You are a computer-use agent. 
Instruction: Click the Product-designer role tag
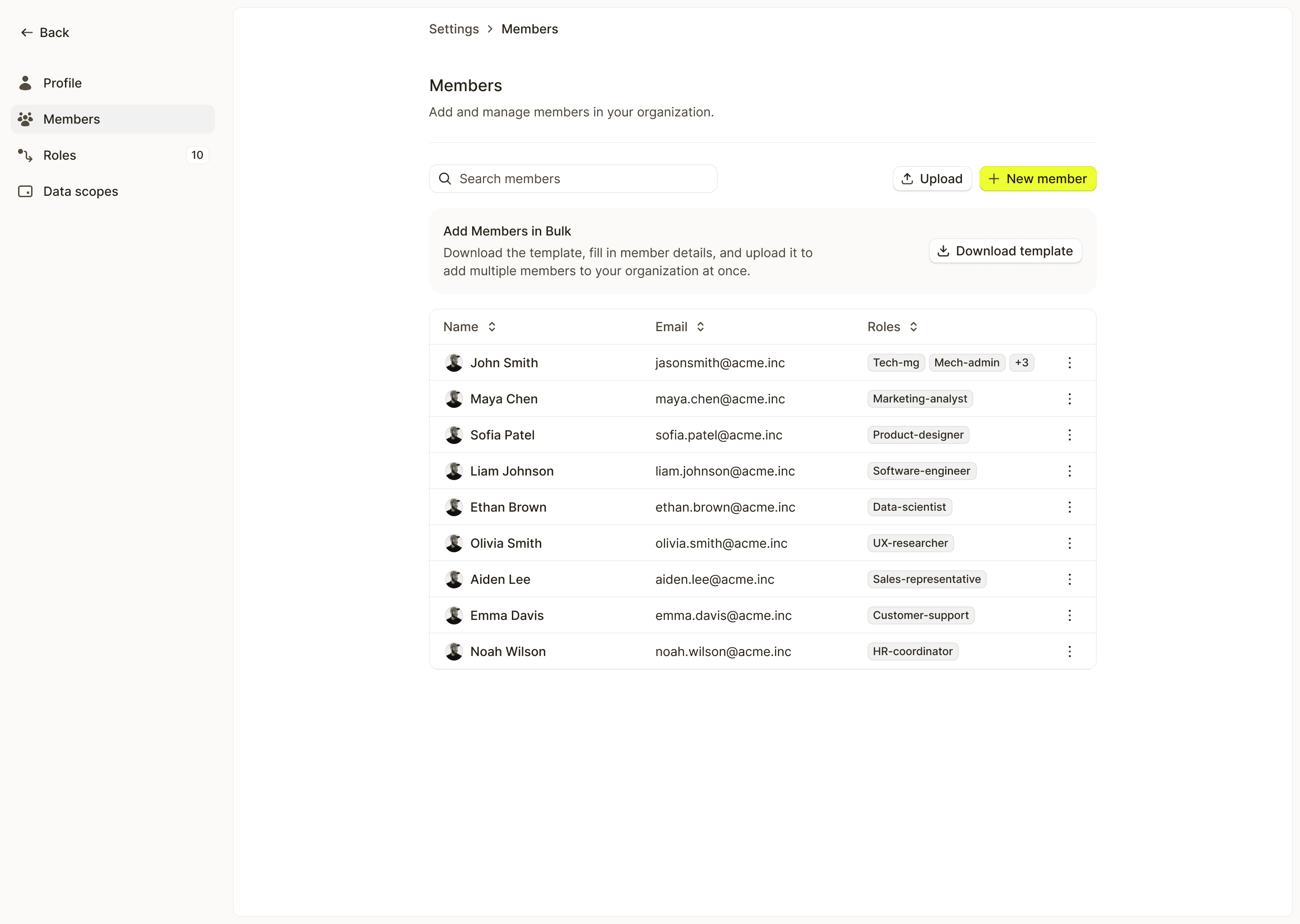pyautogui.click(x=918, y=435)
